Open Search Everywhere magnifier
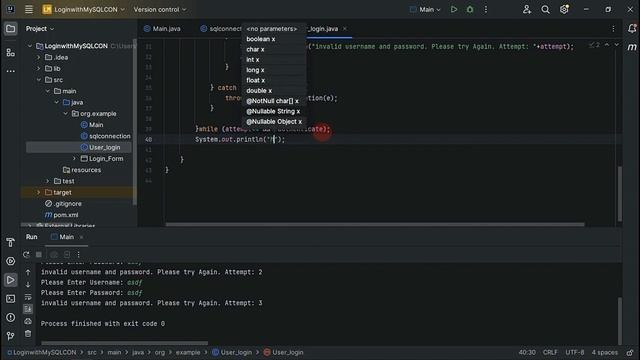The image size is (640, 360). [x=545, y=9]
